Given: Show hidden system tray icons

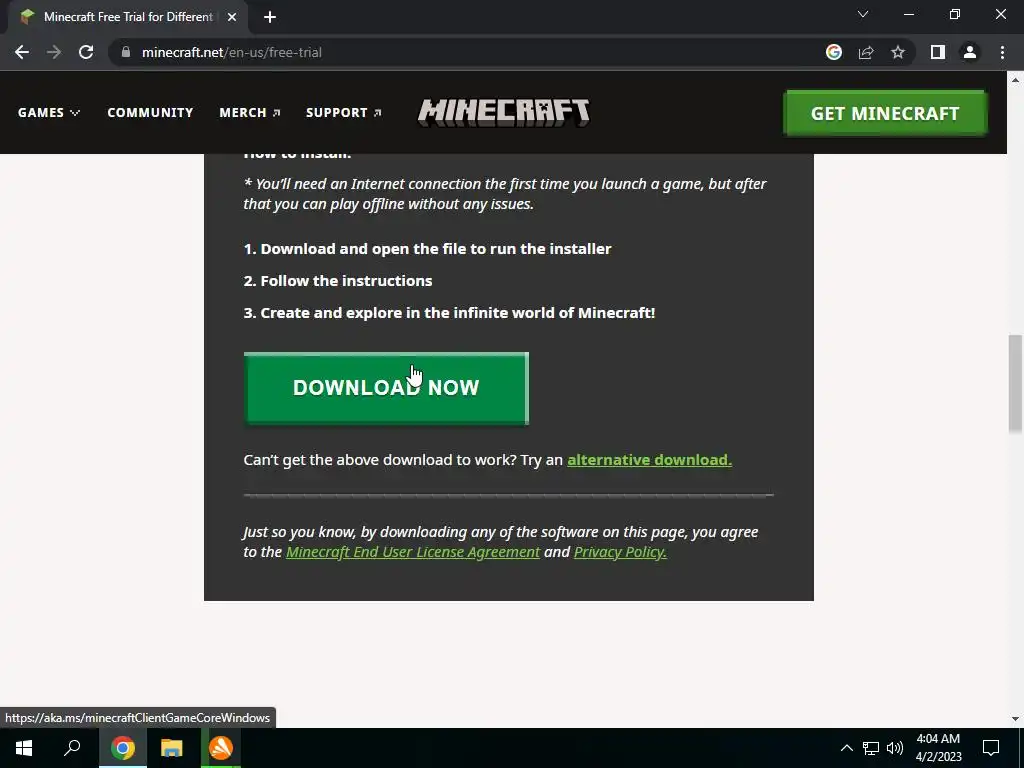Looking at the screenshot, I should pyautogui.click(x=846, y=748).
